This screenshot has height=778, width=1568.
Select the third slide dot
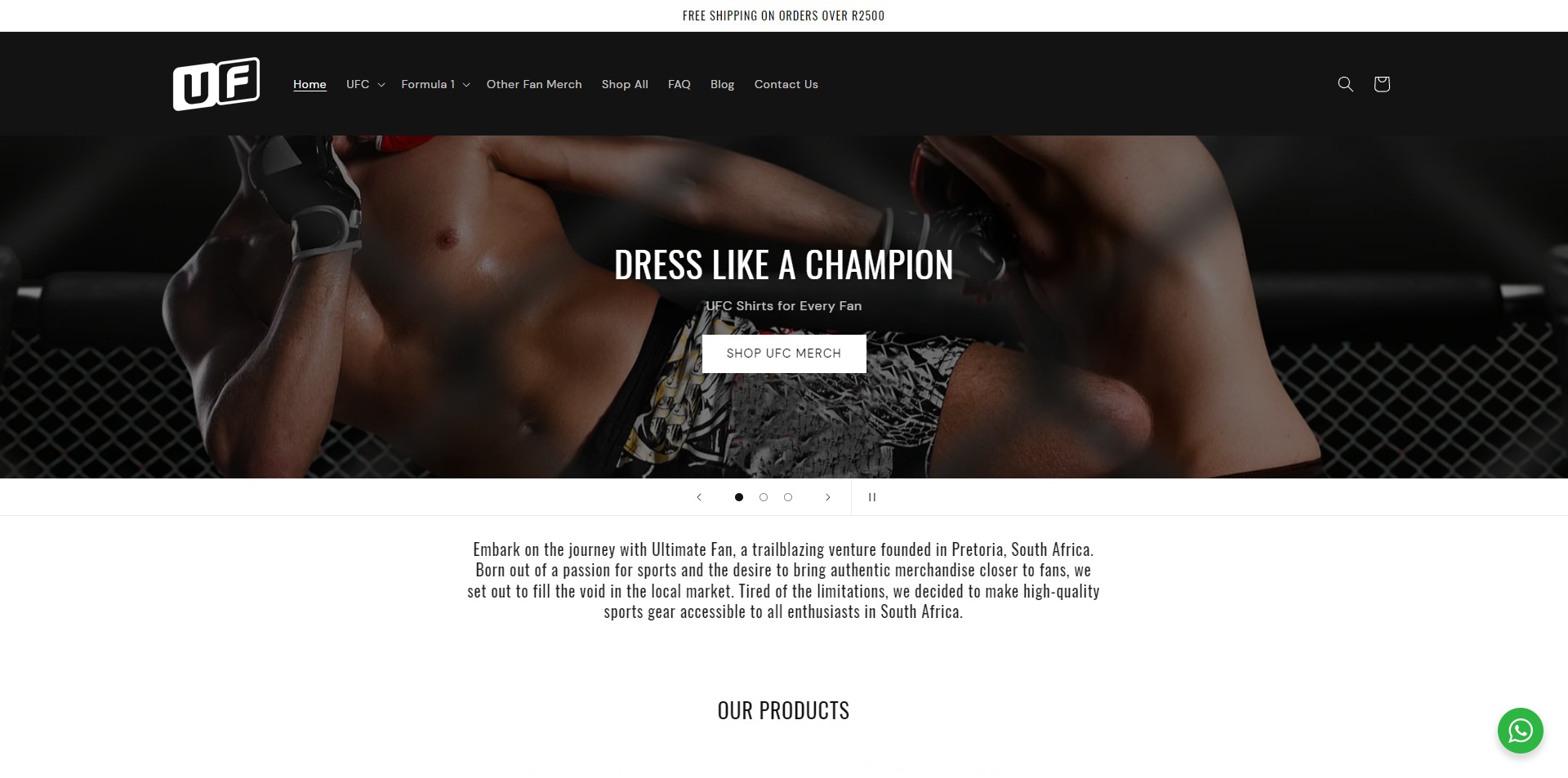[788, 497]
